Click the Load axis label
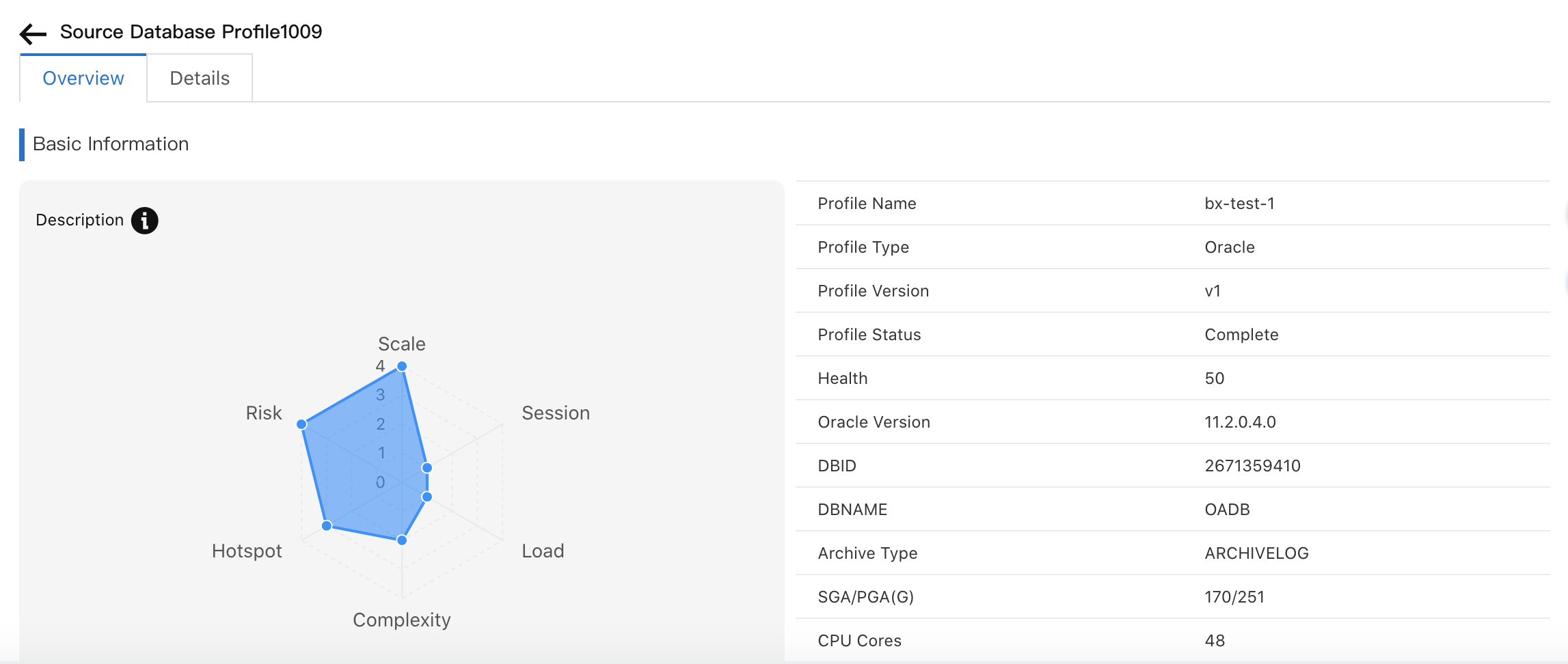This screenshot has width=1568, height=664. point(543,551)
